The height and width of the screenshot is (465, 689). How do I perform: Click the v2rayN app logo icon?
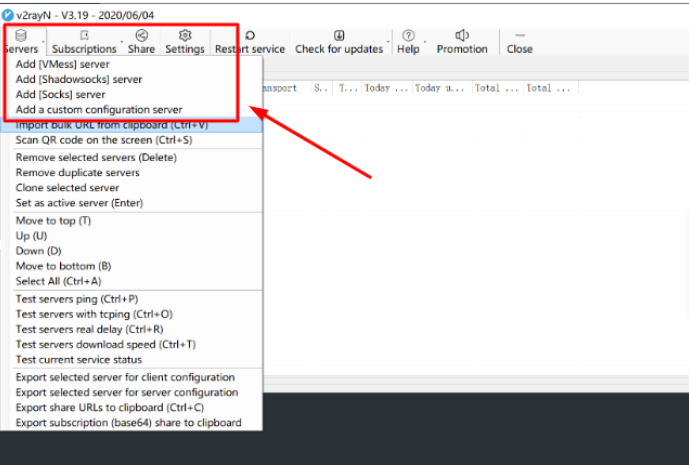pyautogui.click(x=7, y=15)
